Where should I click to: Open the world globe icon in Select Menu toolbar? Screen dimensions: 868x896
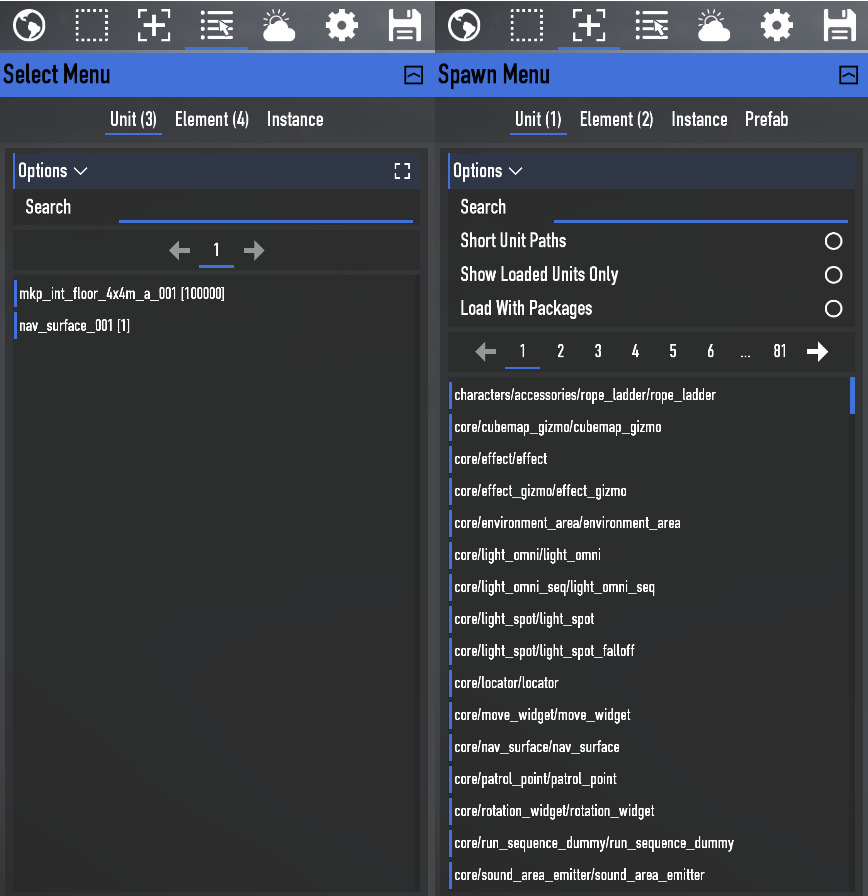click(x=29, y=26)
